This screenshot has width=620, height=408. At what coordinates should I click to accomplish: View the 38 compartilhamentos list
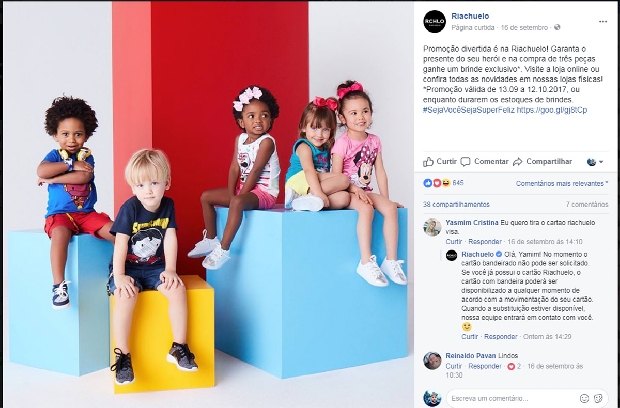(456, 204)
